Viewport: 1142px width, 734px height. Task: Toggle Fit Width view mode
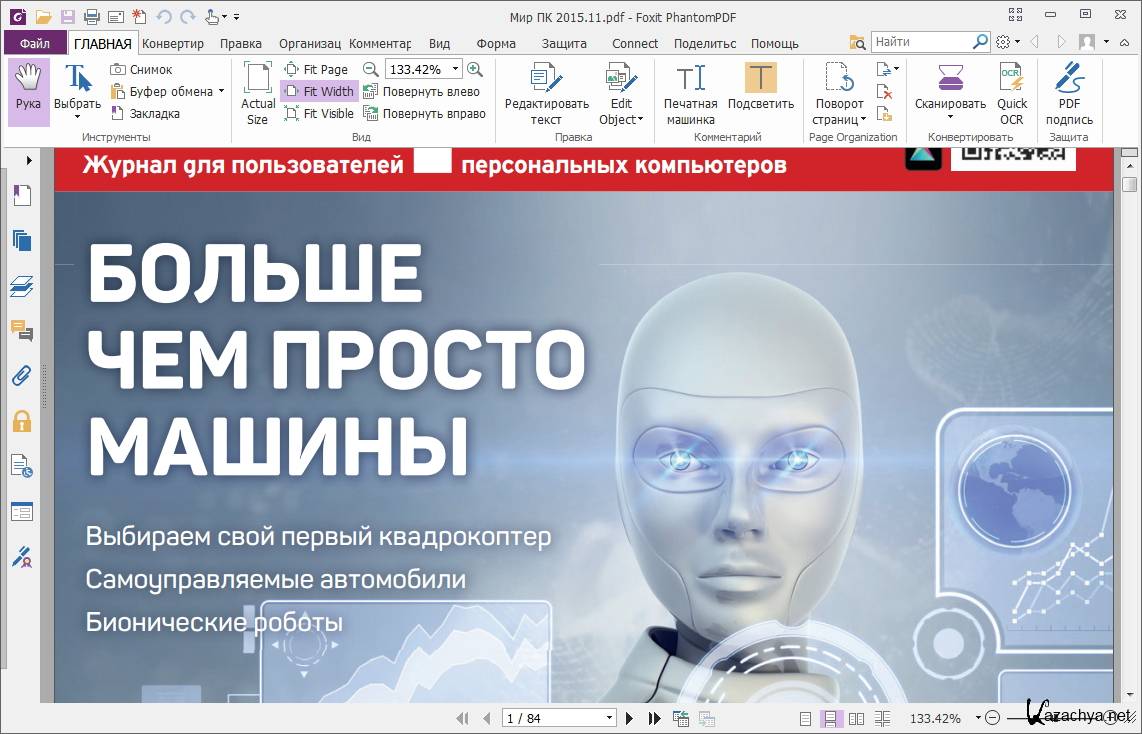tap(319, 91)
